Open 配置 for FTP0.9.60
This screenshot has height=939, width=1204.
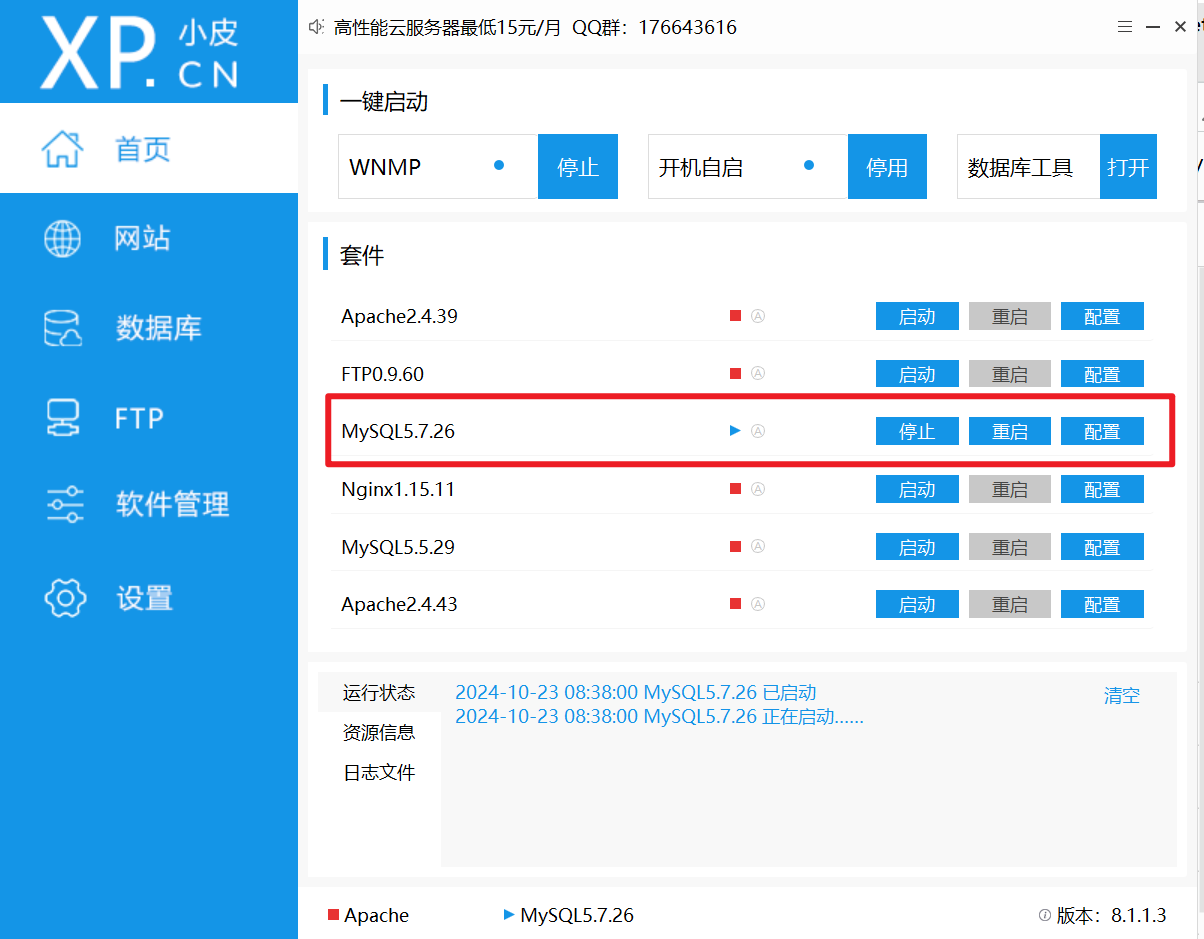(x=1102, y=374)
